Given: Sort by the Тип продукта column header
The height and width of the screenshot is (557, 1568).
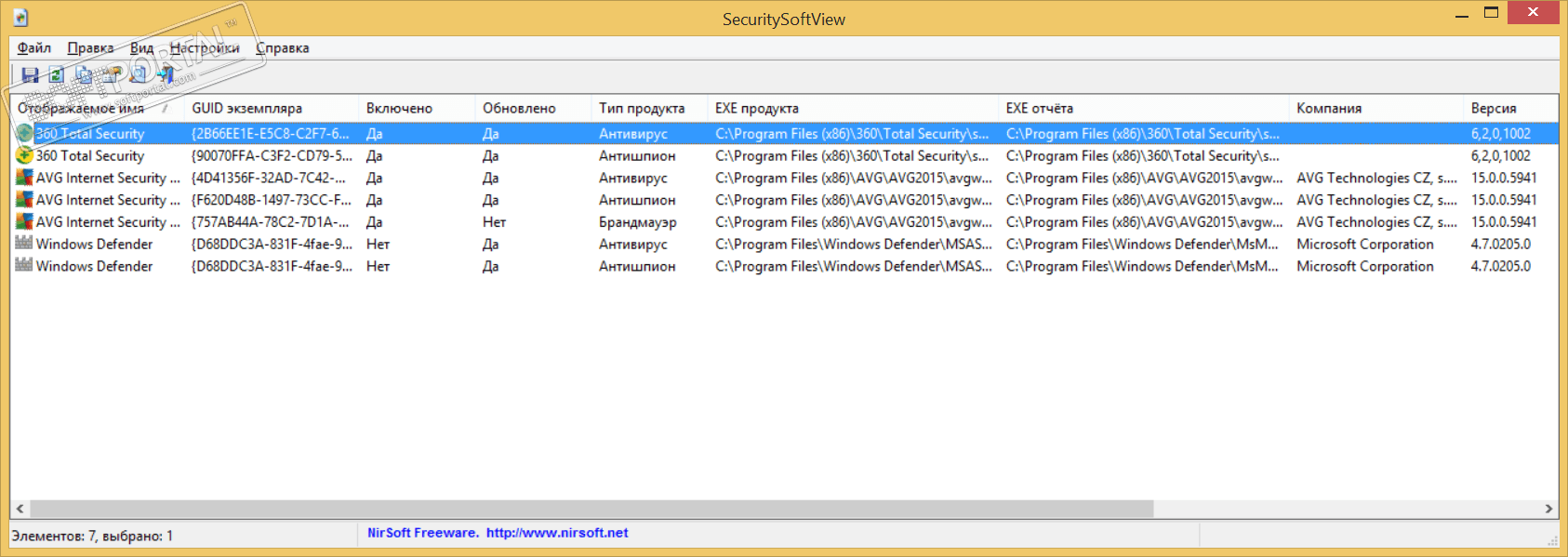Looking at the screenshot, I should point(642,109).
